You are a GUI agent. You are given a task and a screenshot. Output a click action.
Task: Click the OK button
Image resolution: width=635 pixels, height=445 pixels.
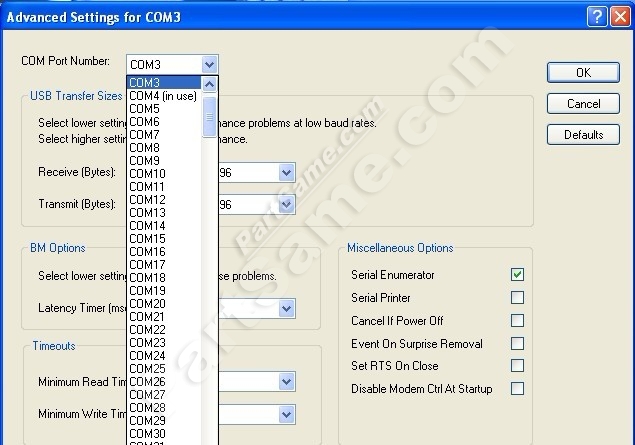583,72
